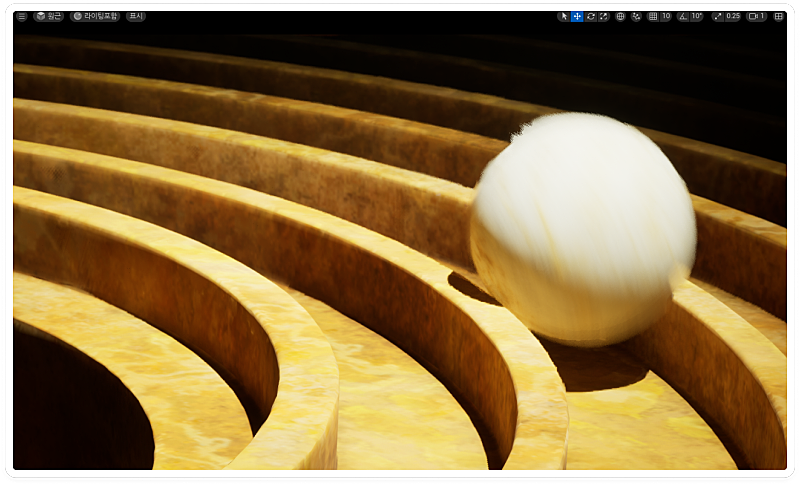Select the translate move tool
Viewport: 800px width, 485px height.
click(577, 16)
